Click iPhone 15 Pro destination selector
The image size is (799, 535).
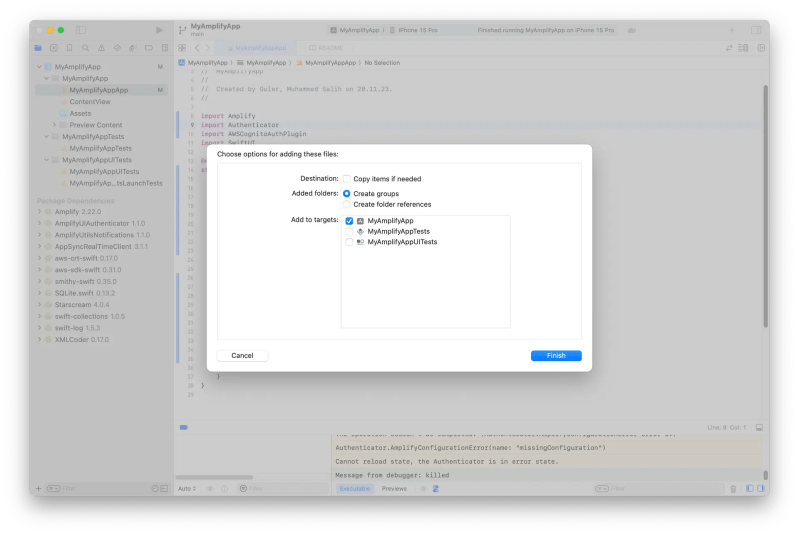point(413,30)
